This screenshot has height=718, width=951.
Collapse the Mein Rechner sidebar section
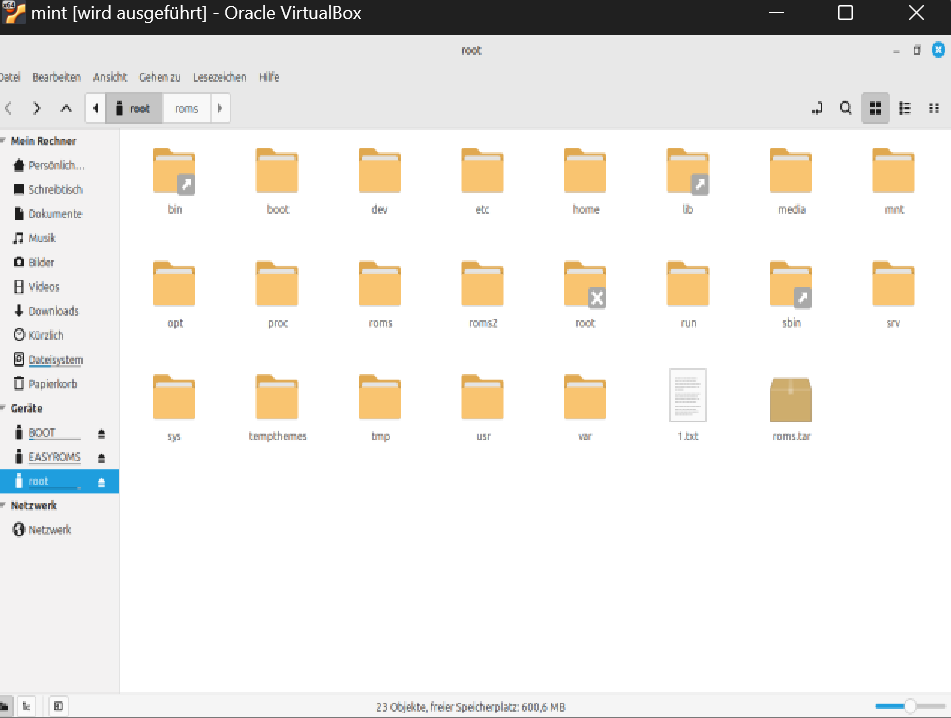pyautogui.click(x=4, y=141)
